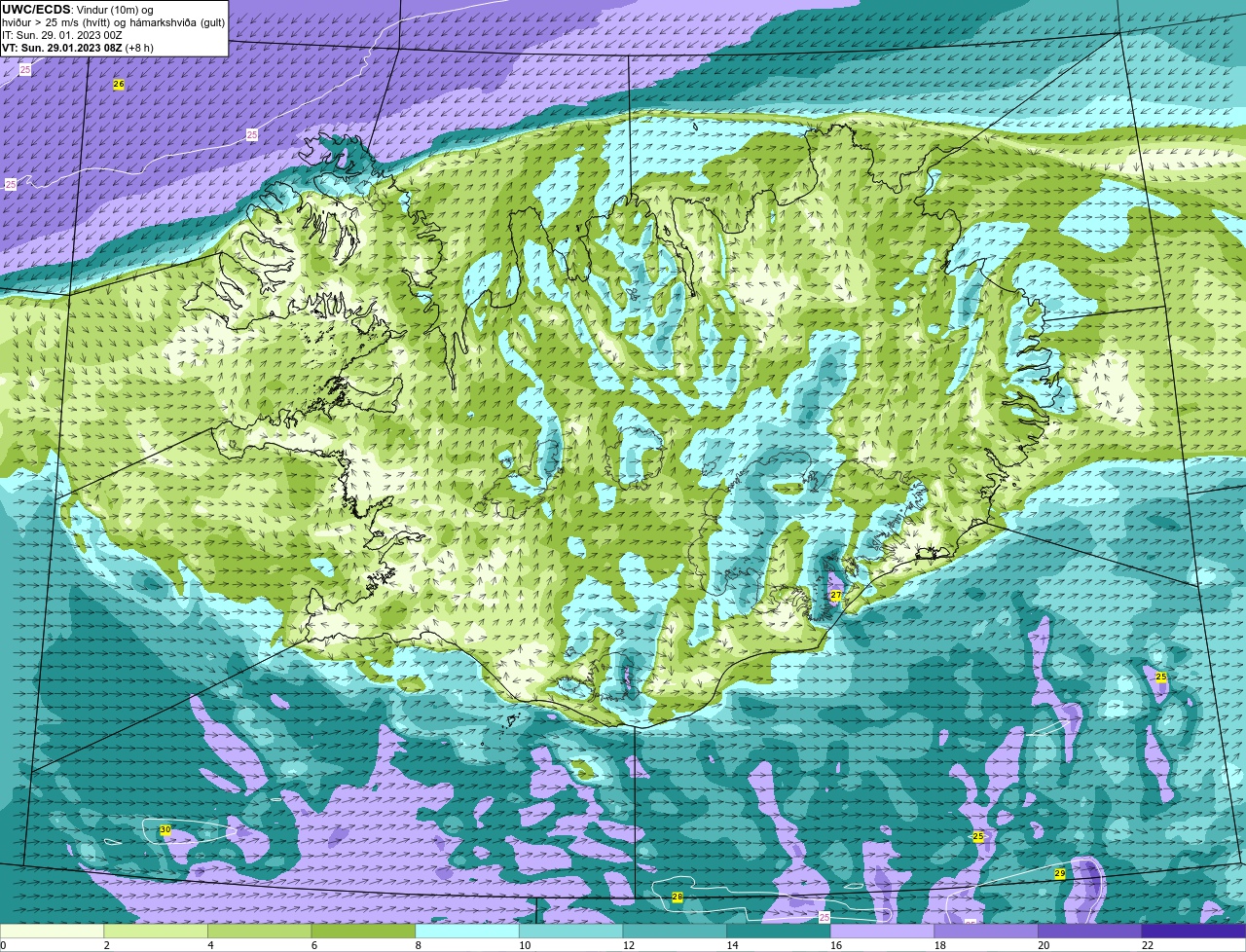Choose the dark indigo above-22 m/s legend swatch
Screen dimensions: 1246x952
point(1193,931)
